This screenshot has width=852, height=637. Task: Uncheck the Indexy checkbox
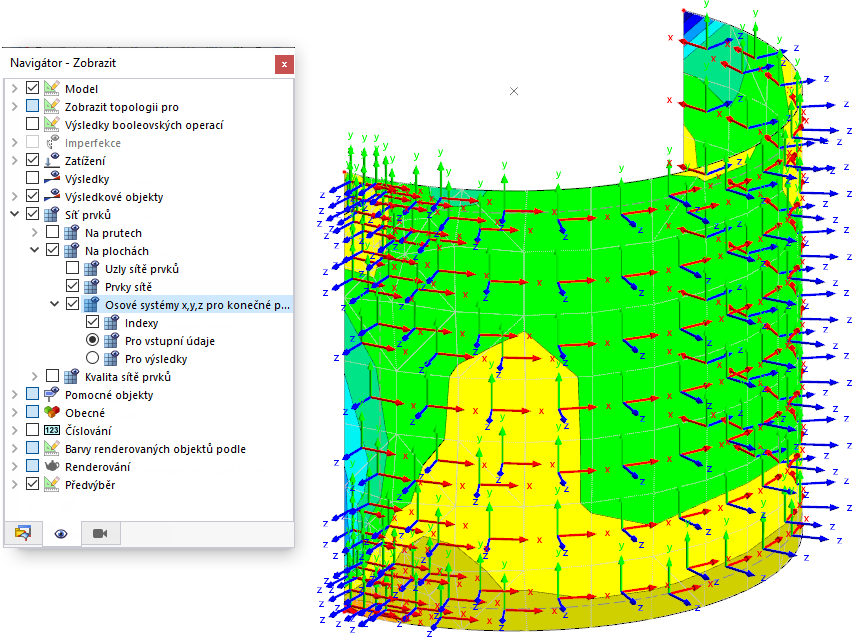click(92, 323)
